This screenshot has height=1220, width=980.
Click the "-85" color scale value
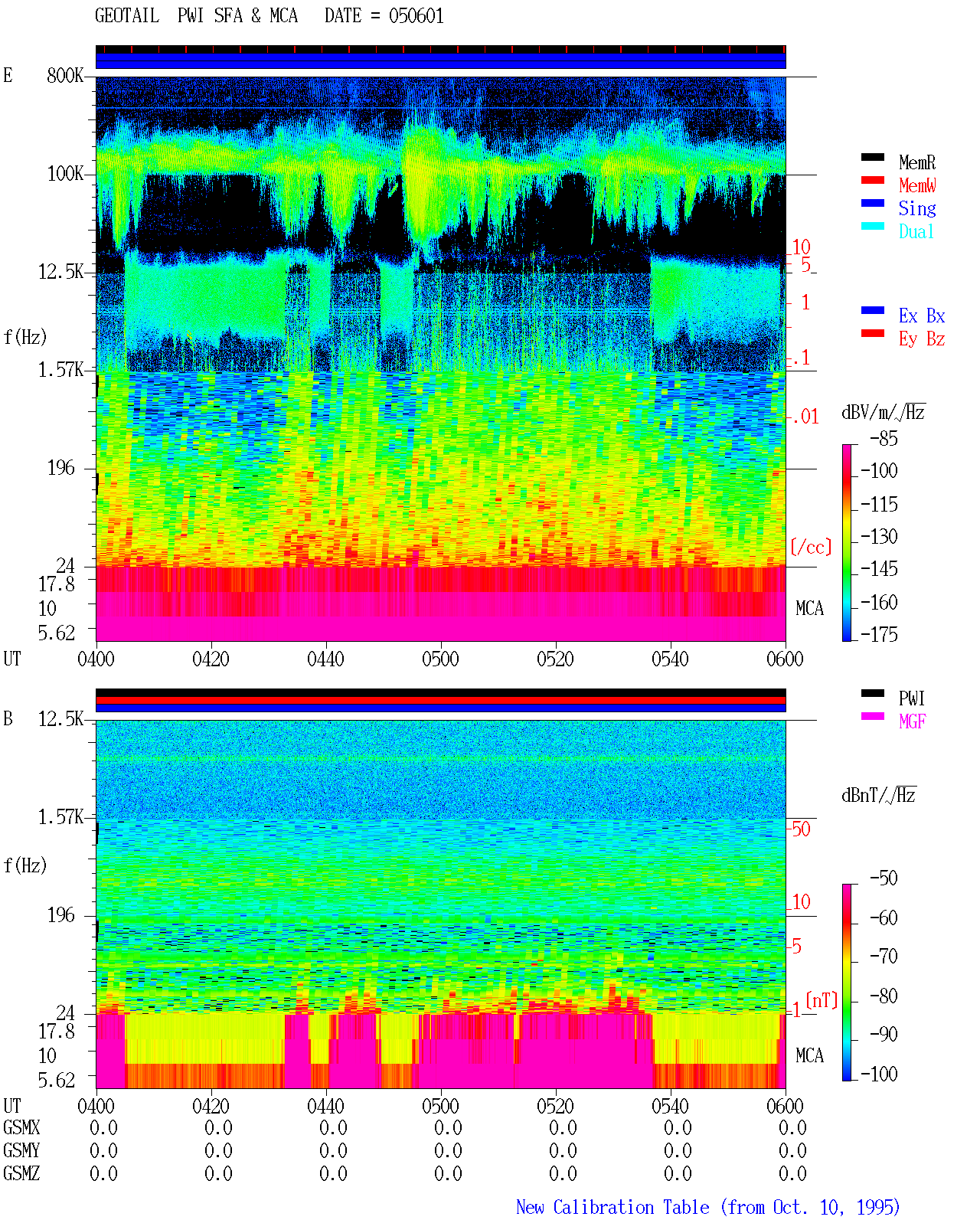pos(884,439)
